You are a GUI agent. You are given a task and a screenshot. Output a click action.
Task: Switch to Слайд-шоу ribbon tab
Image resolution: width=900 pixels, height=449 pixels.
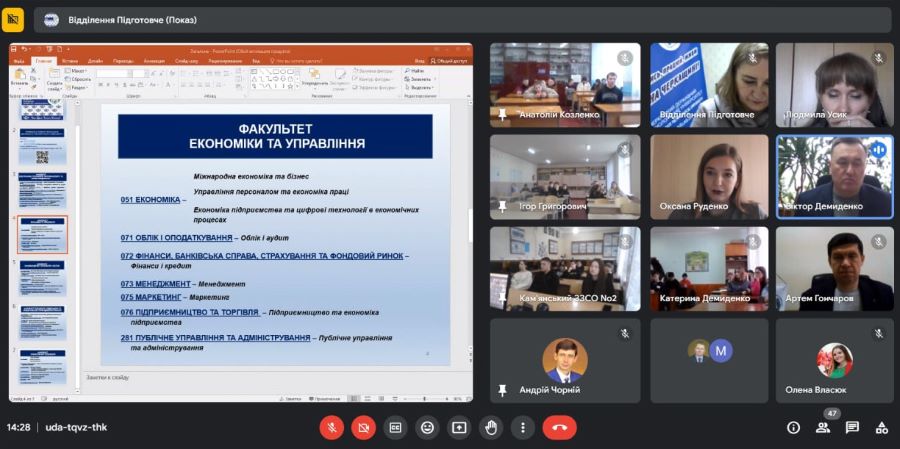click(187, 61)
